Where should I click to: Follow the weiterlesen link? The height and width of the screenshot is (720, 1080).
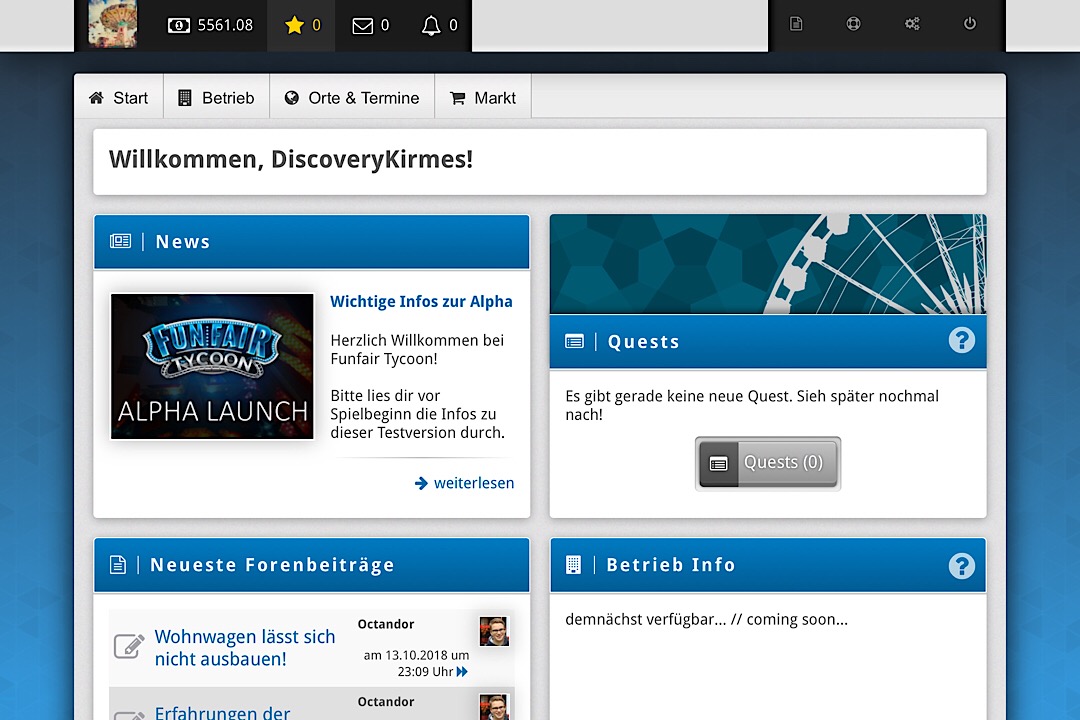[x=465, y=483]
